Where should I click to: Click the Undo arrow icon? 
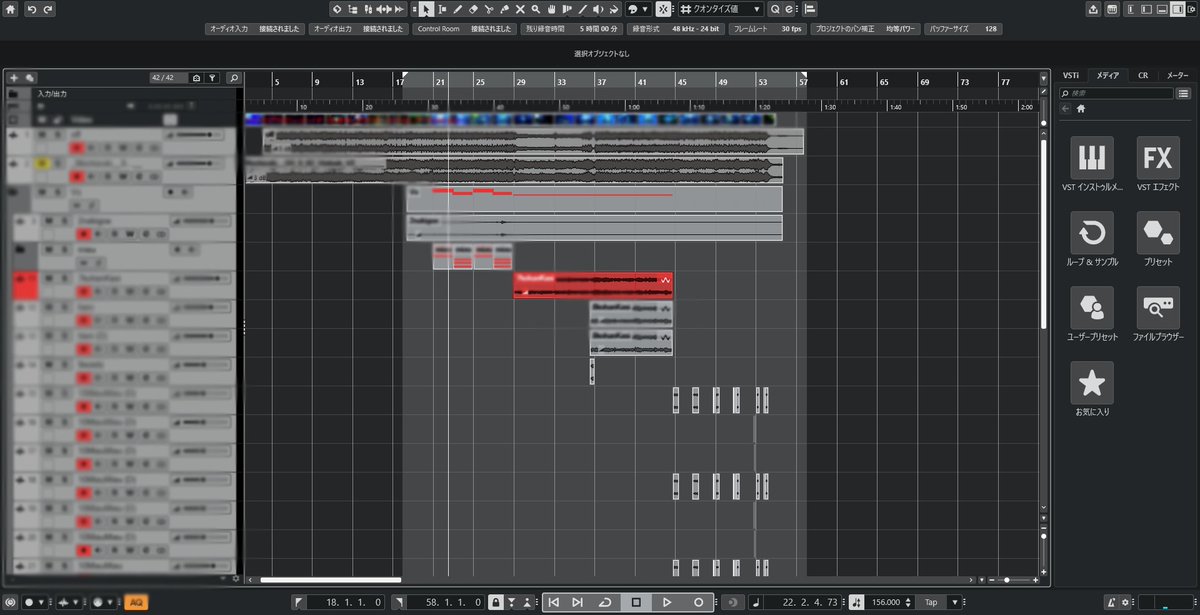31,9
